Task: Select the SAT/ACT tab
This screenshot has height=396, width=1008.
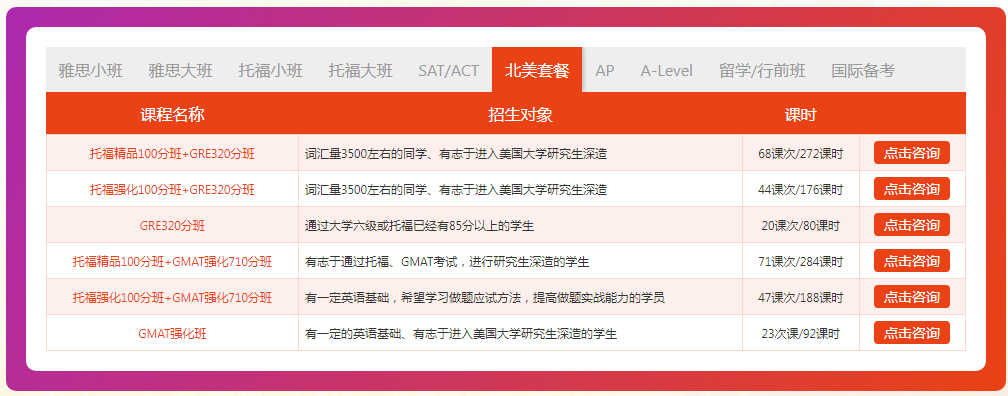Action: click(x=449, y=70)
